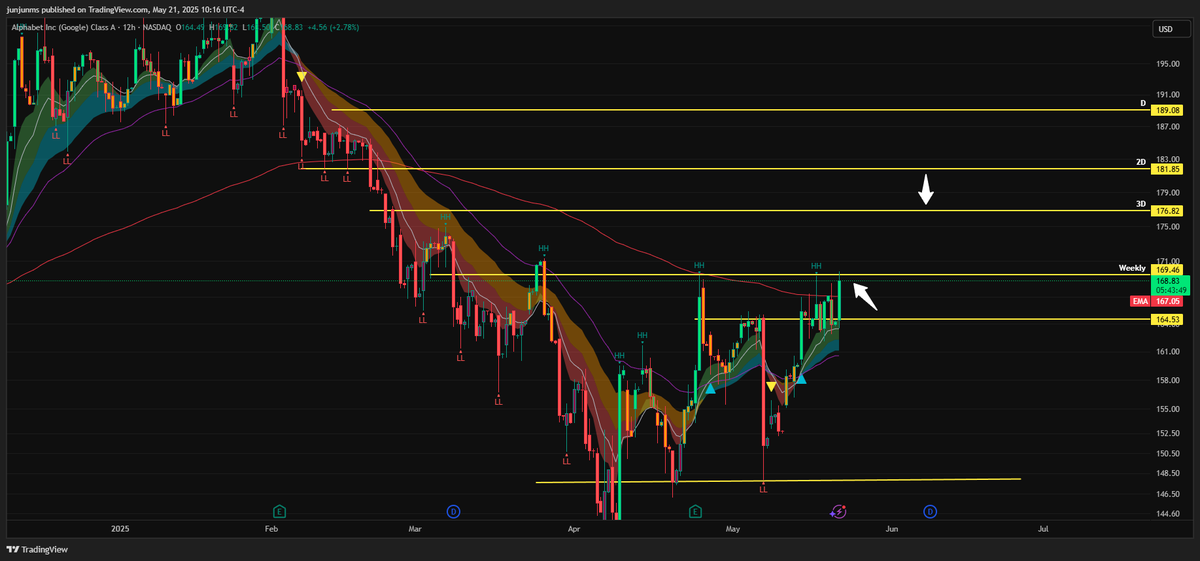Click the 148.50 price axis value
The height and width of the screenshot is (561, 1200).
pos(1167,474)
